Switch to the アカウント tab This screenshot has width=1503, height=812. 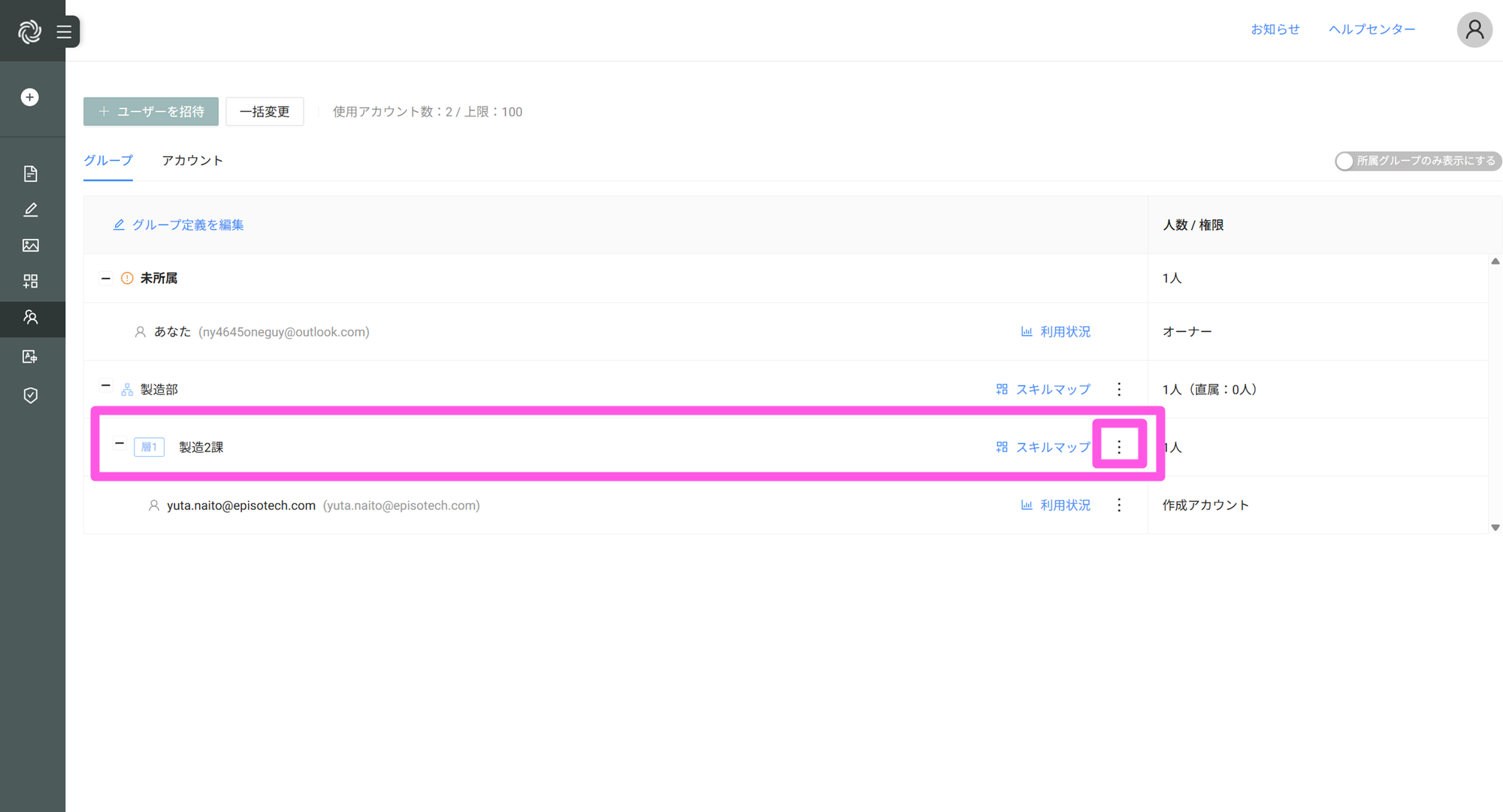192,161
